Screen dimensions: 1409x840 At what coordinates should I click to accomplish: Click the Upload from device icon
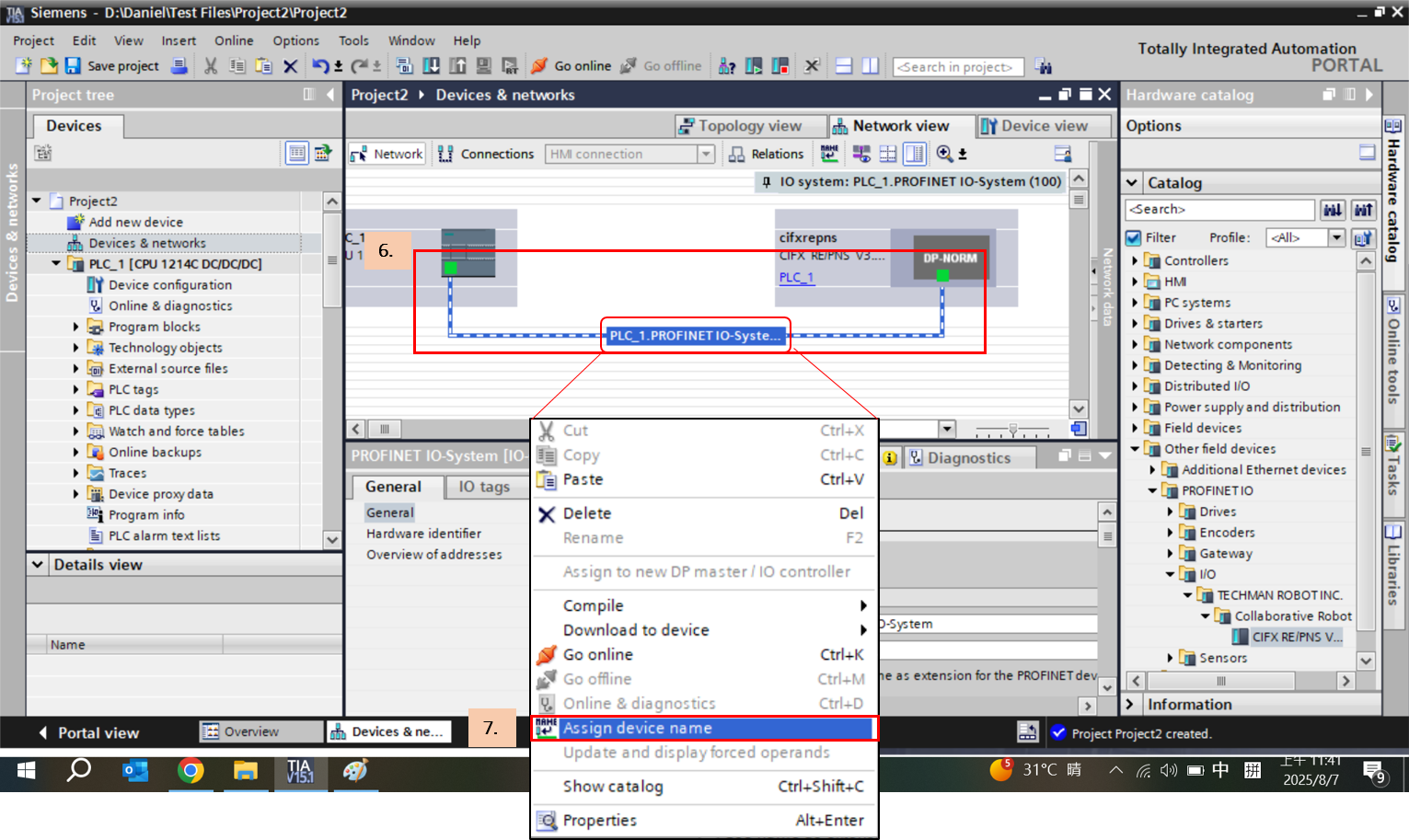point(457,66)
